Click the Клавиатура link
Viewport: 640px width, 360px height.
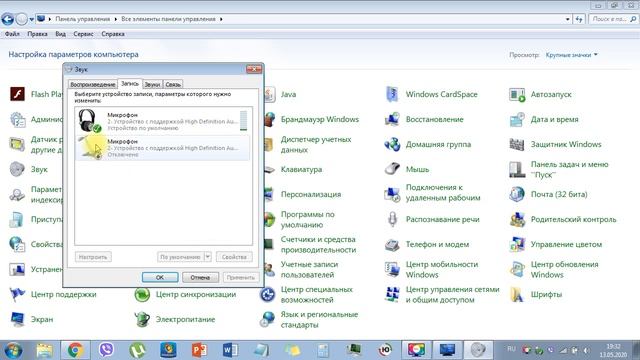(x=301, y=169)
